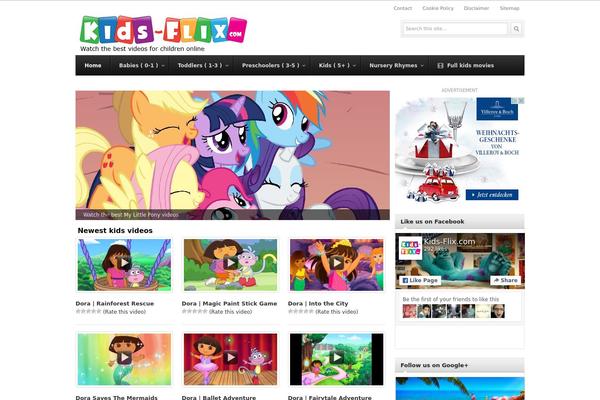Open the Contact link
The height and width of the screenshot is (400, 600).
tap(403, 8)
